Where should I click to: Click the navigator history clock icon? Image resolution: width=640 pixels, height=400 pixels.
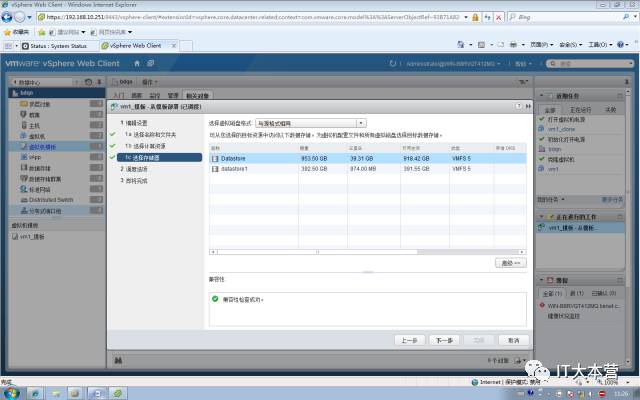pos(88,82)
